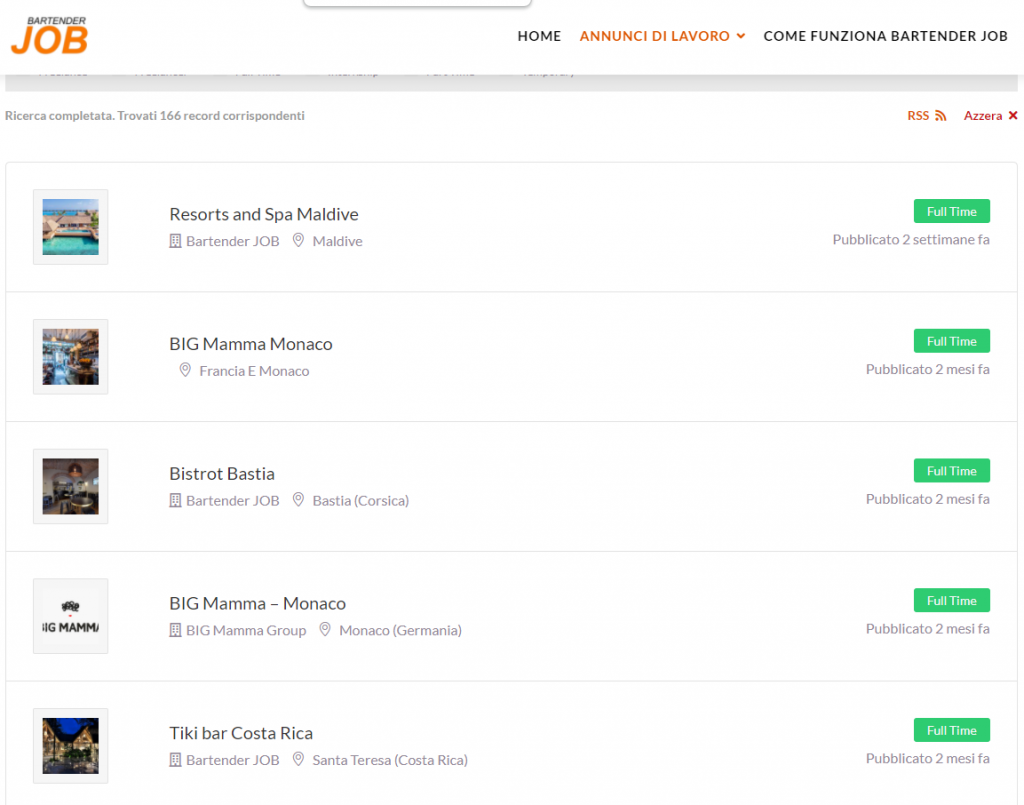Open the HOME menu item

tap(539, 36)
